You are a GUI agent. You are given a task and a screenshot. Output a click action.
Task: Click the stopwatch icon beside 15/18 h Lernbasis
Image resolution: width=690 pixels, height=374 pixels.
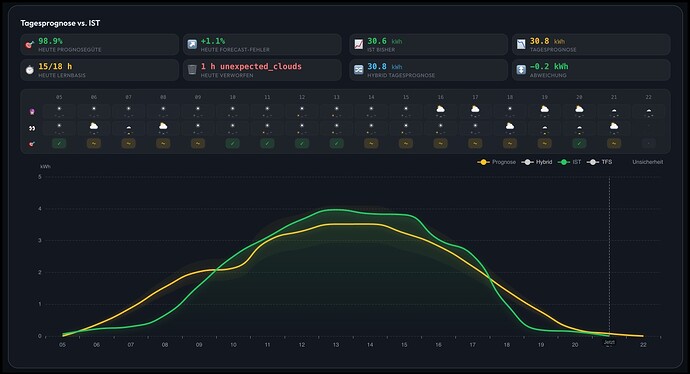[29, 70]
